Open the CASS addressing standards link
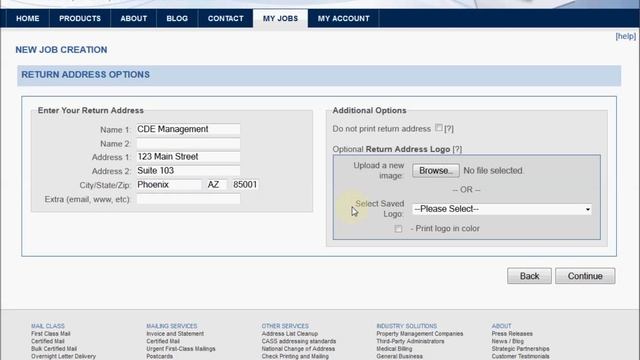The image size is (640, 360). (x=299, y=341)
